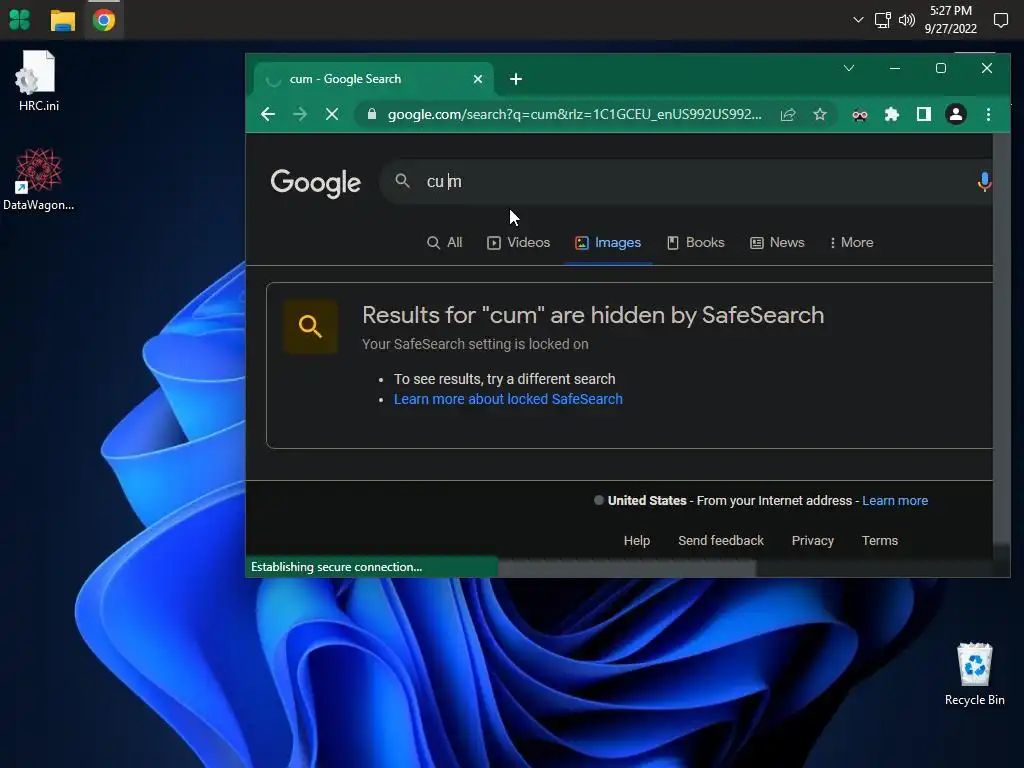Screen dimensions: 1024x768
Task: Open File Explorer from the taskbar
Action: [x=63, y=20]
